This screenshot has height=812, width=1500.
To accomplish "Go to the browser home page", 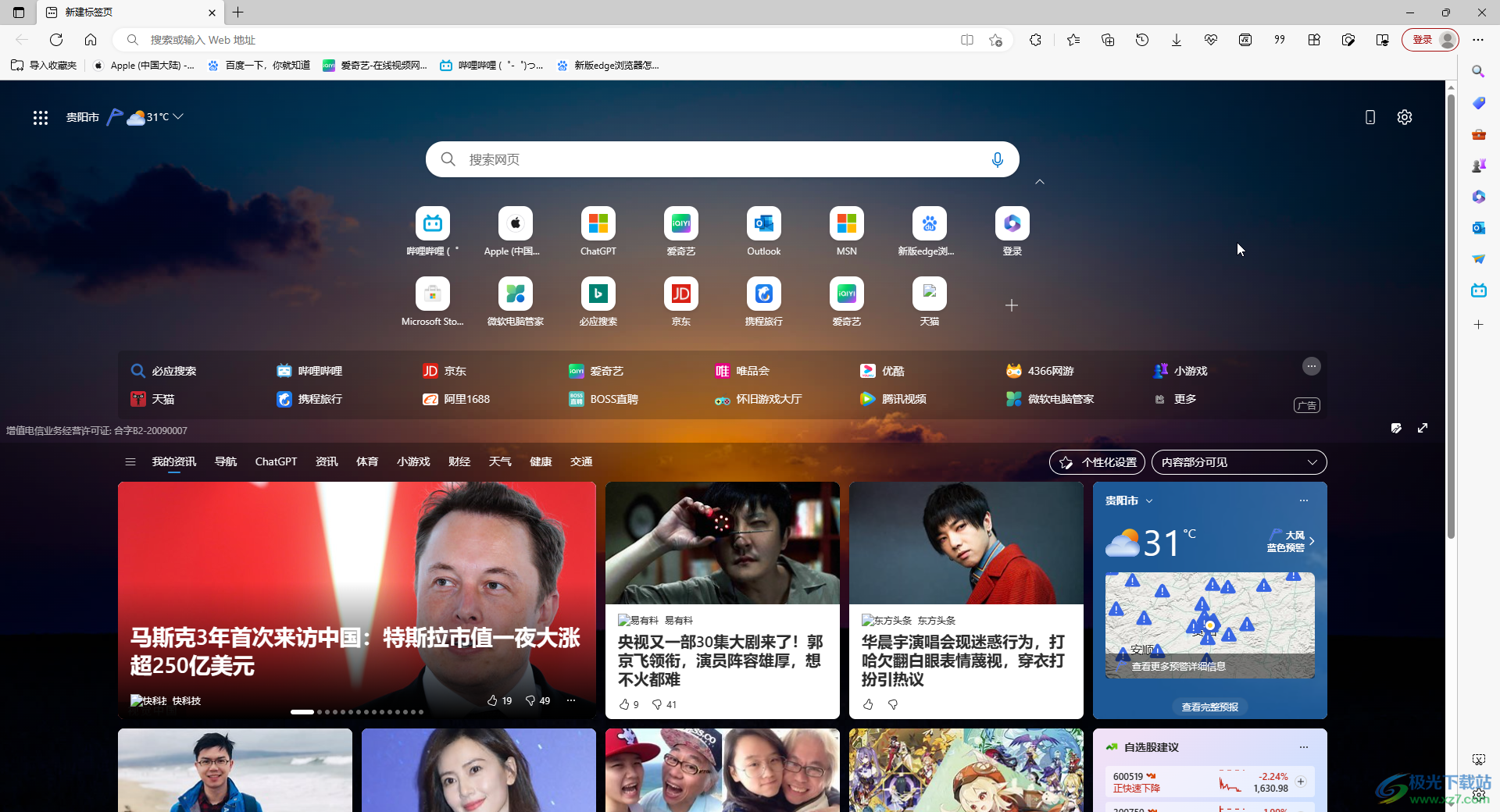I will tap(91, 40).
